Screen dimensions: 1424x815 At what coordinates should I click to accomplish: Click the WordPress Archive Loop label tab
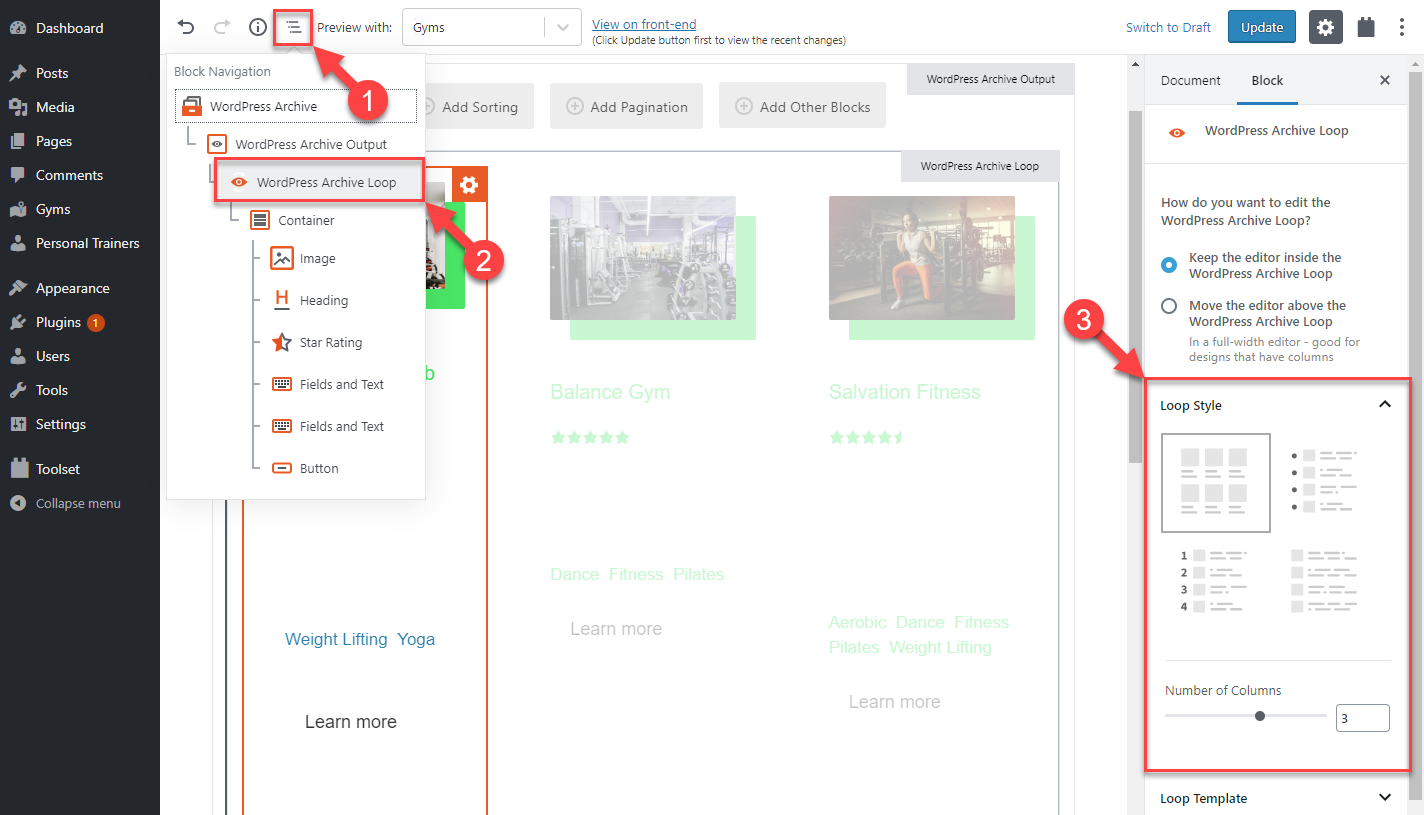[980, 166]
